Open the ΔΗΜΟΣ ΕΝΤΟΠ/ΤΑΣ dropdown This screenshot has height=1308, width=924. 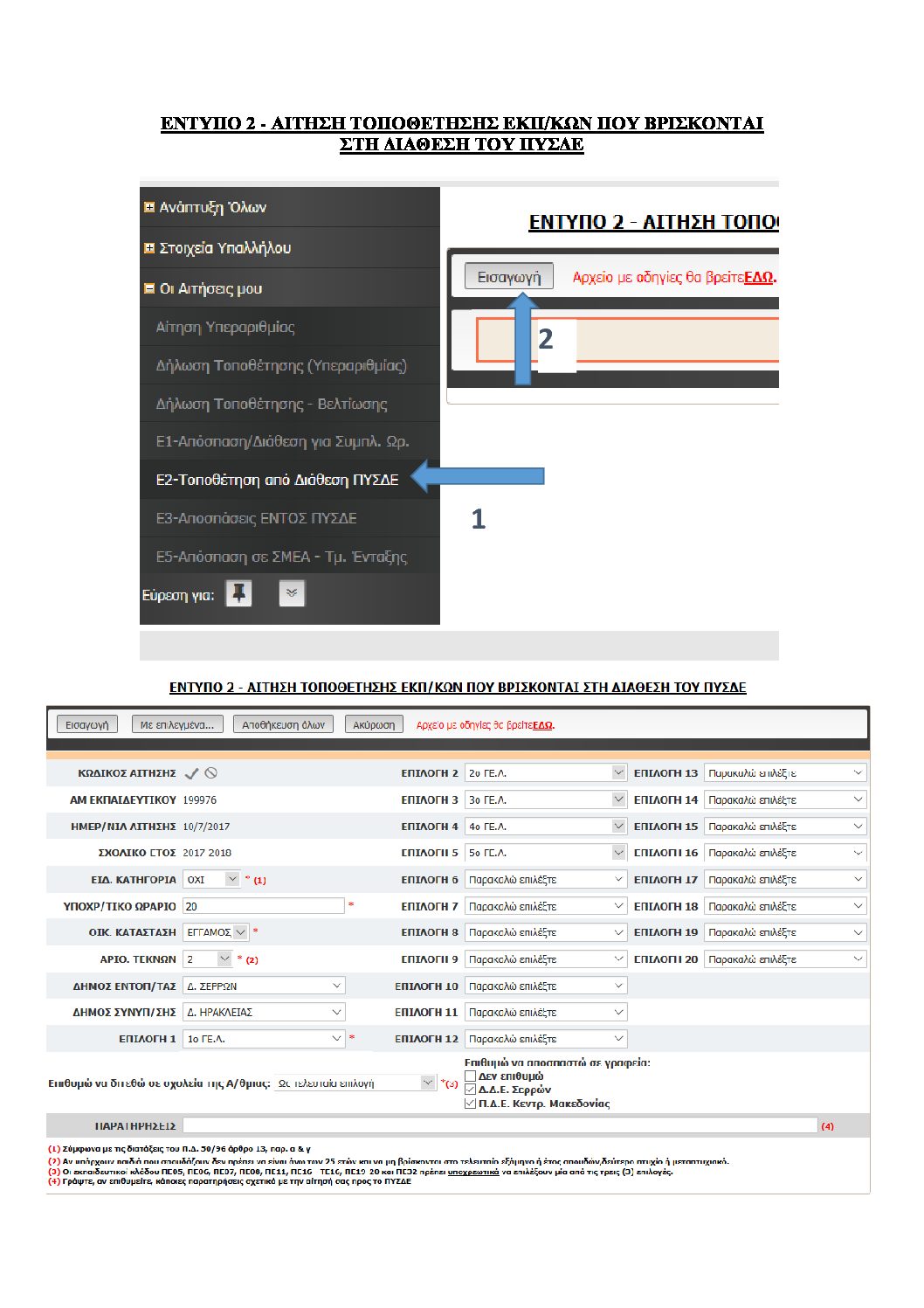click(x=264, y=986)
